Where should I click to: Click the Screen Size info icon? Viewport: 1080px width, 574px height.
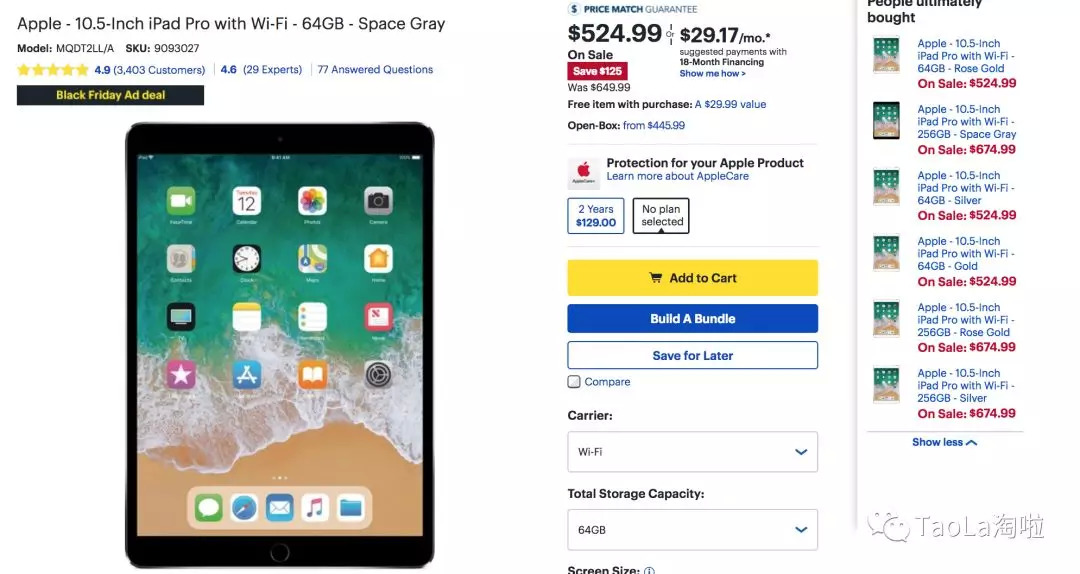click(x=650, y=571)
